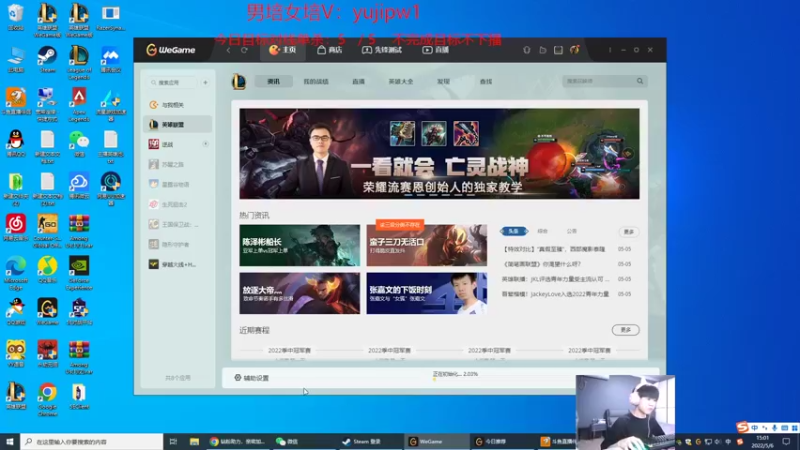
Task: Open Windows Start menu
Action: (10, 441)
